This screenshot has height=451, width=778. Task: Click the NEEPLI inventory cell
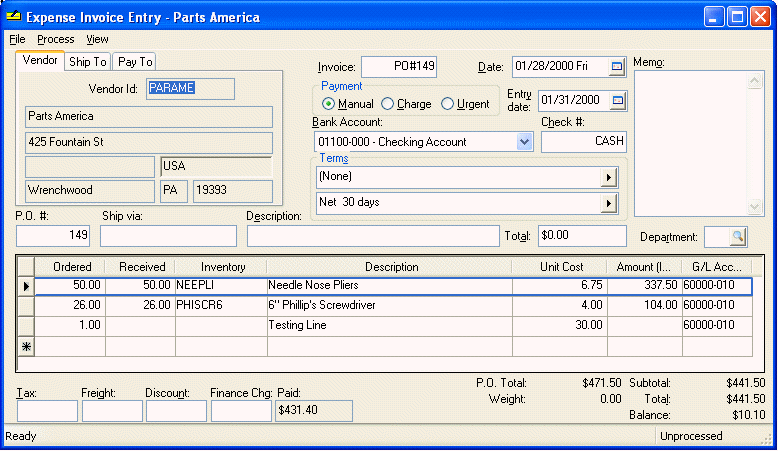click(221, 286)
